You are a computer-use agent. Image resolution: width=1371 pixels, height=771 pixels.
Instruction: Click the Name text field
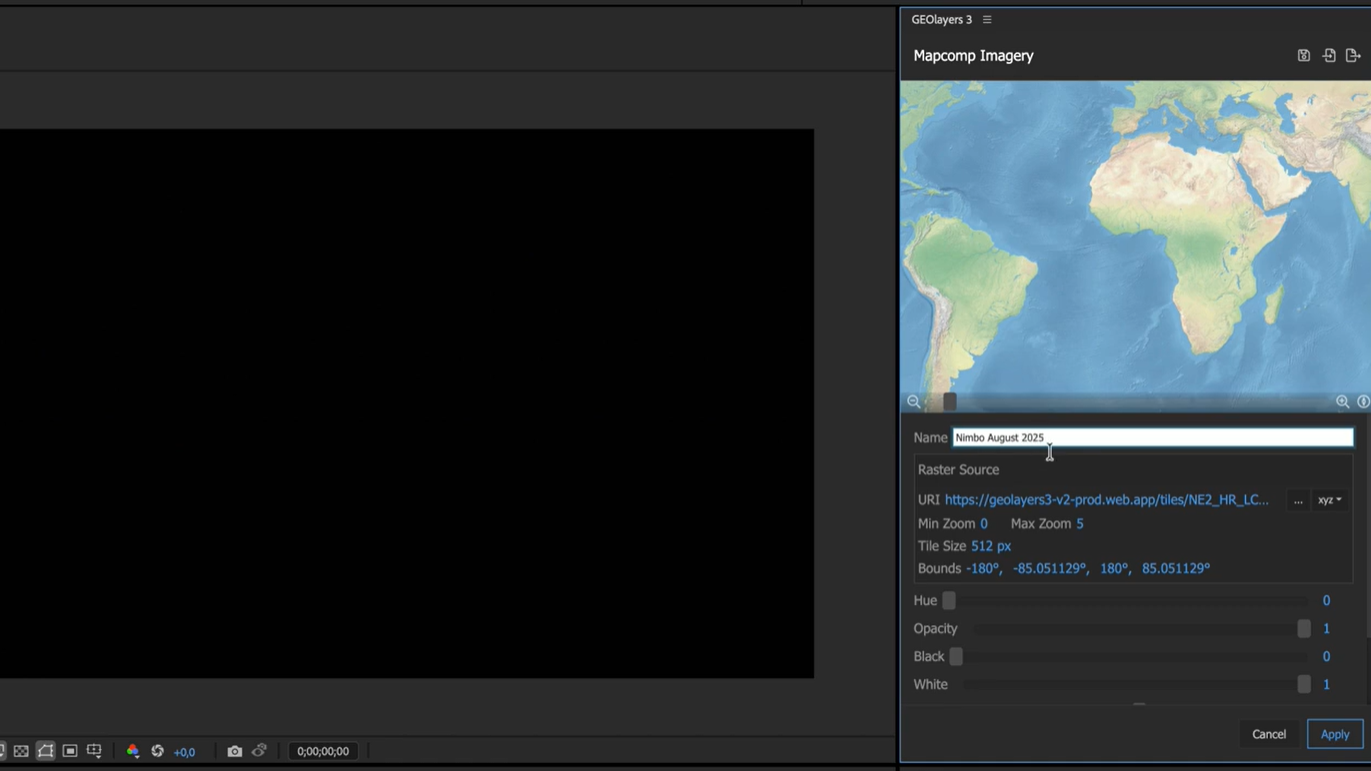[1152, 438]
